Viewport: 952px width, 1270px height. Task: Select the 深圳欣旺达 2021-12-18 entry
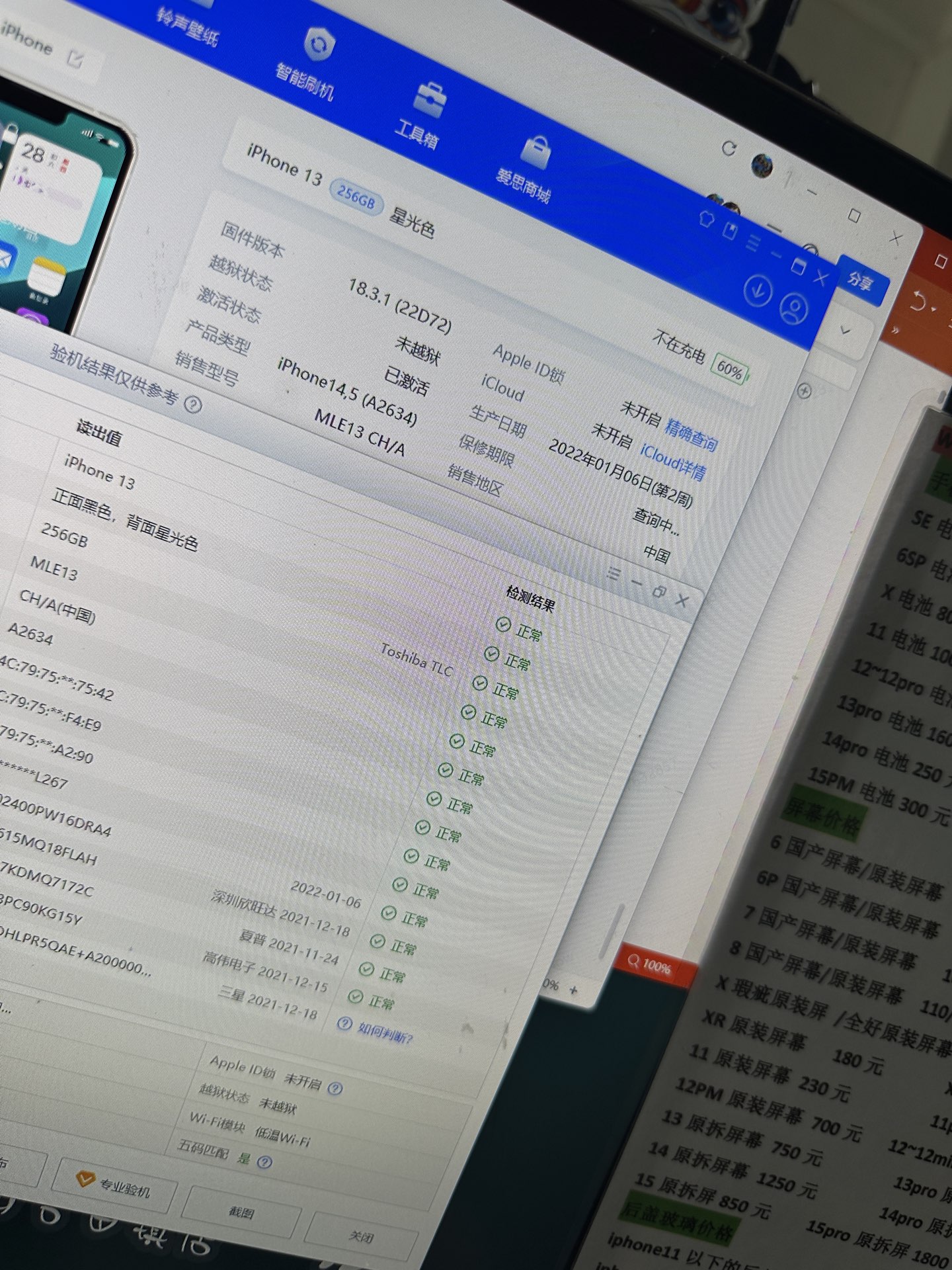pos(281,913)
